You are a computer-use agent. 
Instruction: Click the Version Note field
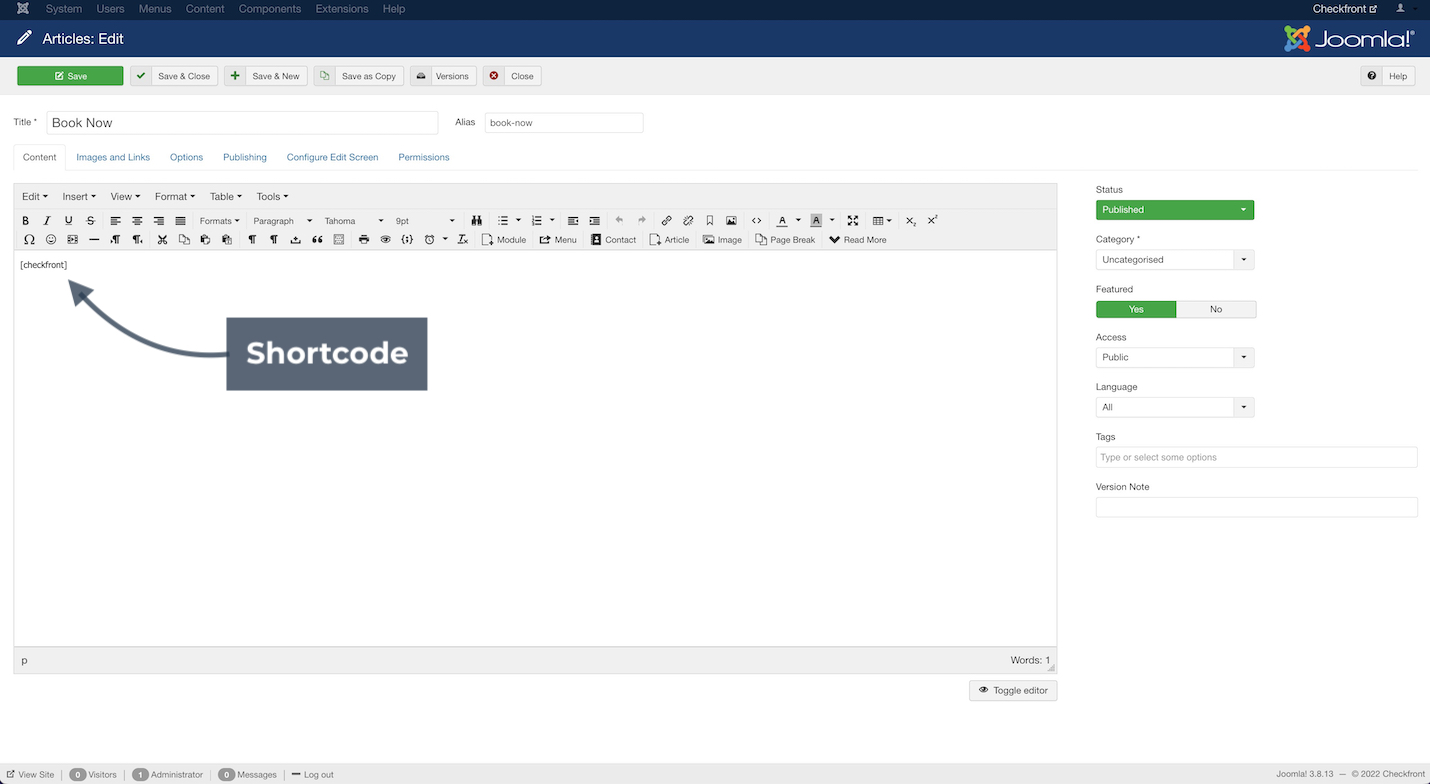click(1256, 507)
